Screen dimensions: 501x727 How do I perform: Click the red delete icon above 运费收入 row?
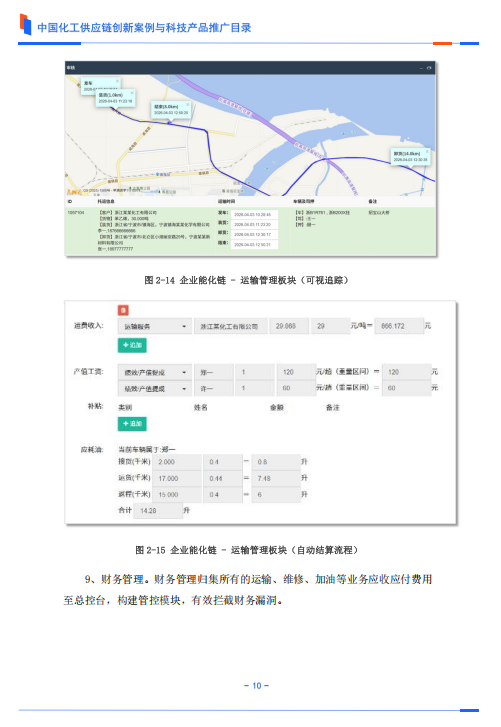[x=123, y=310]
